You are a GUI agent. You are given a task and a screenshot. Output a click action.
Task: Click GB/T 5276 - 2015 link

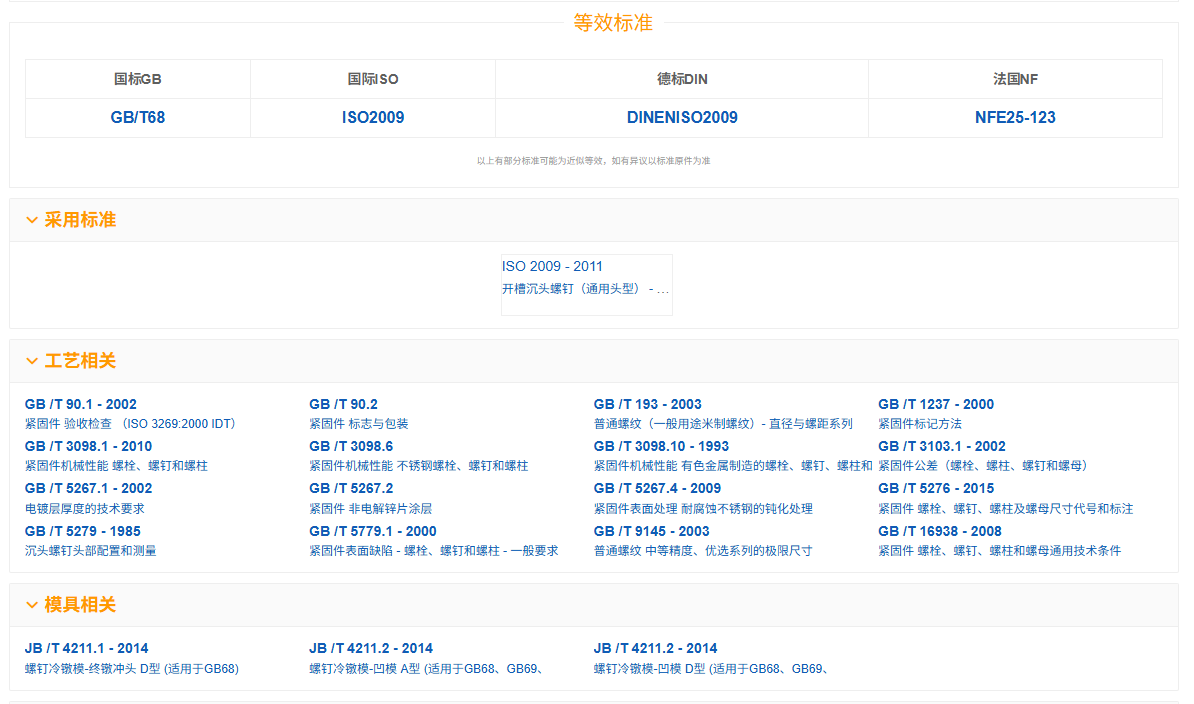pyautogui.click(x=936, y=488)
